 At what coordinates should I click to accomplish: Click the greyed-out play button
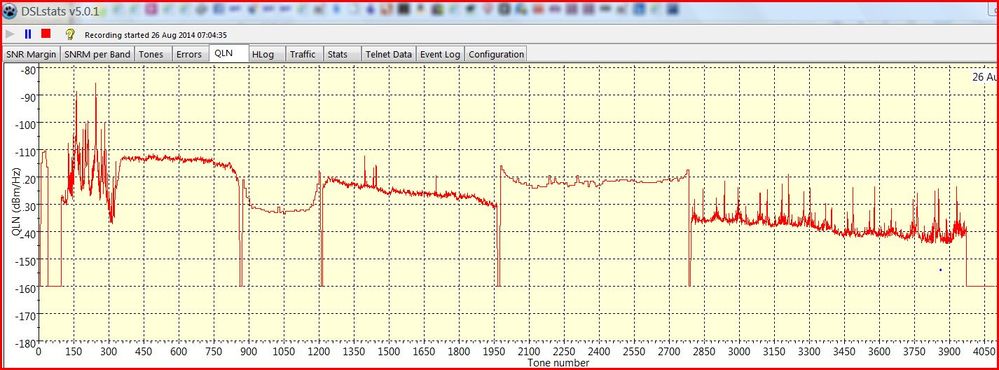coord(10,34)
